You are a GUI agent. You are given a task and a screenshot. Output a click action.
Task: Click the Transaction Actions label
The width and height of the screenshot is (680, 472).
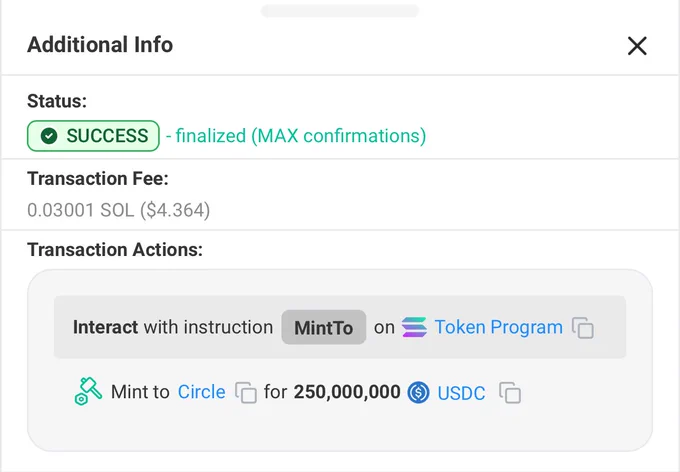point(115,250)
